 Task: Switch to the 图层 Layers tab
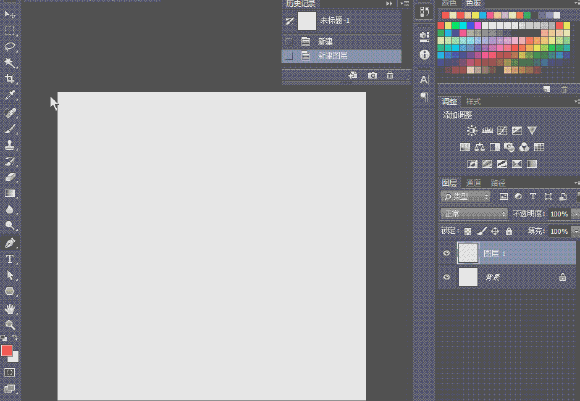(x=449, y=183)
